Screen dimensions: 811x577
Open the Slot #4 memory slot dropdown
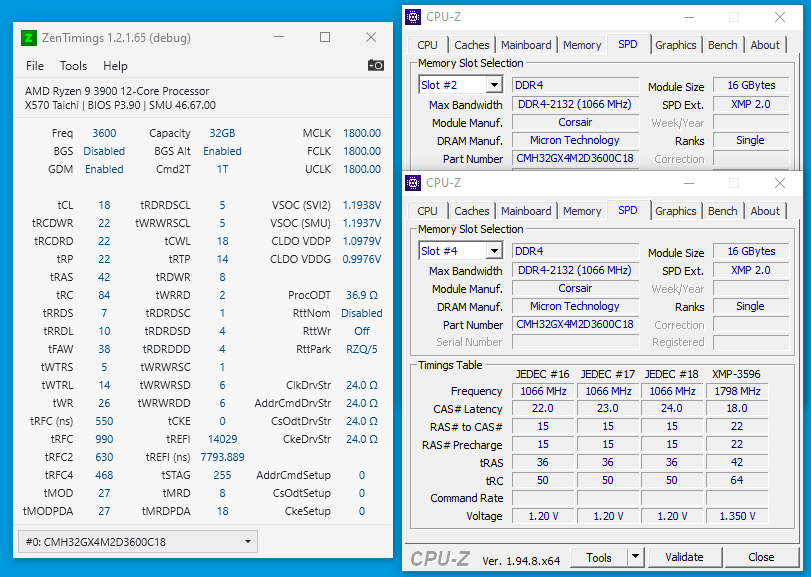(x=496, y=252)
